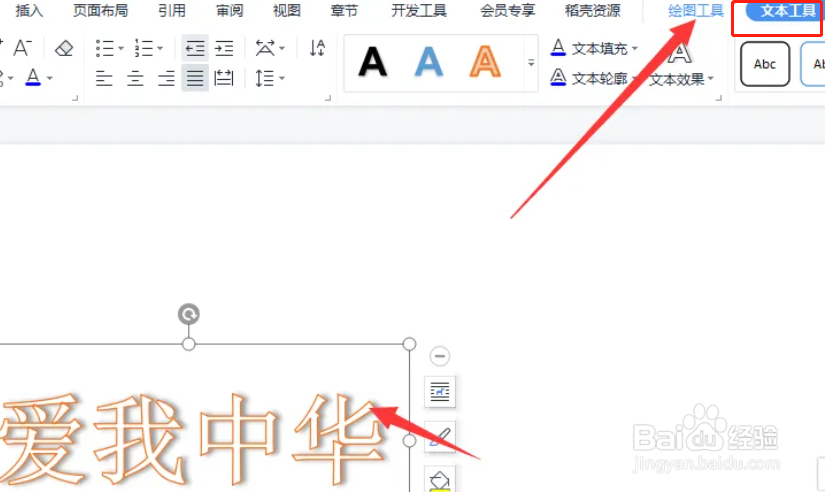Select the blue preset text style A
The image size is (825, 492).
[x=429, y=62]
